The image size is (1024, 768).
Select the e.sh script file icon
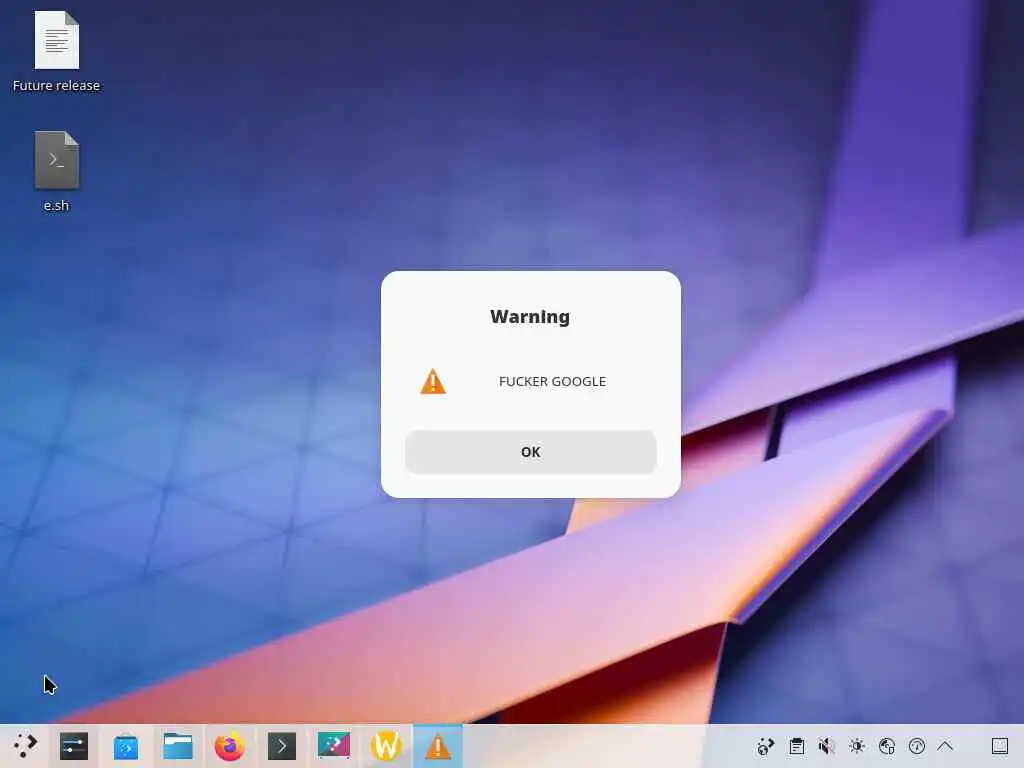coord(57,160)
